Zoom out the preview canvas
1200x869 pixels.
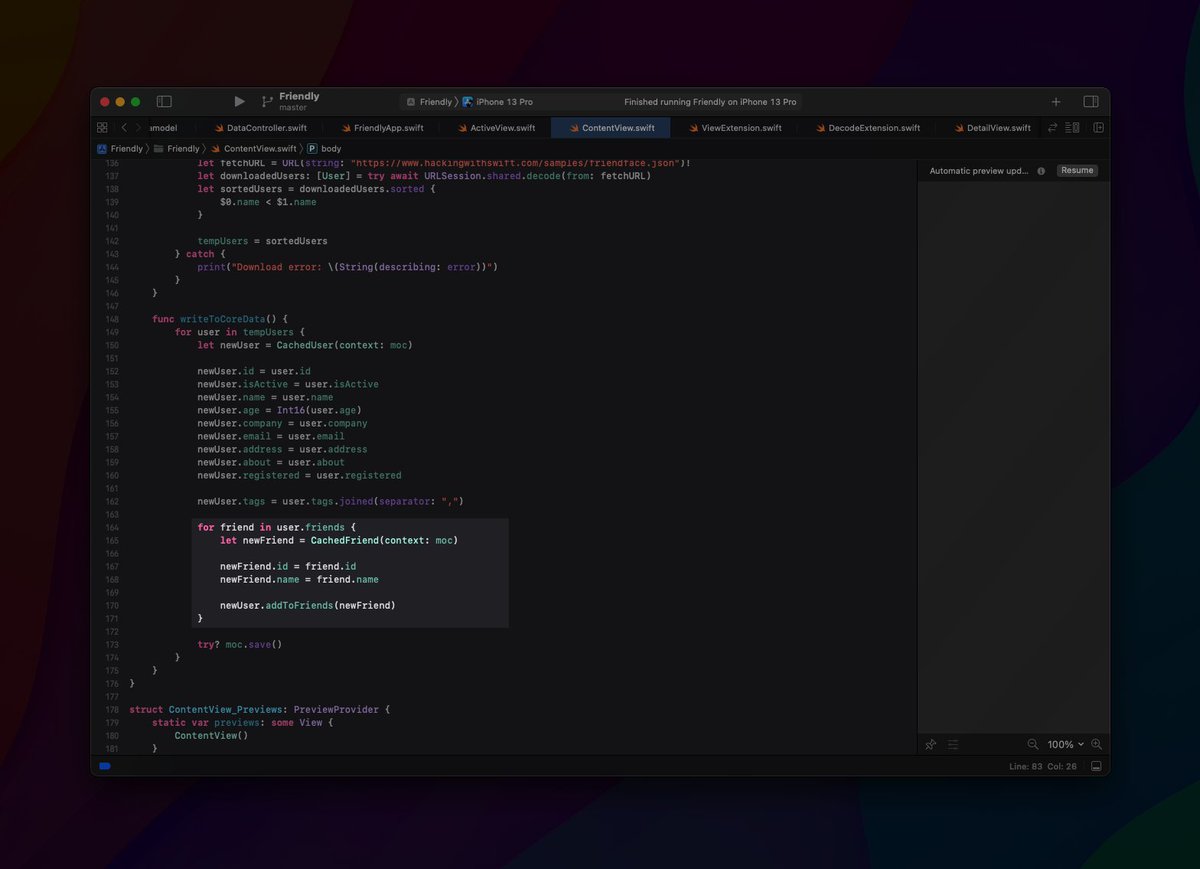coord(1033,744)
